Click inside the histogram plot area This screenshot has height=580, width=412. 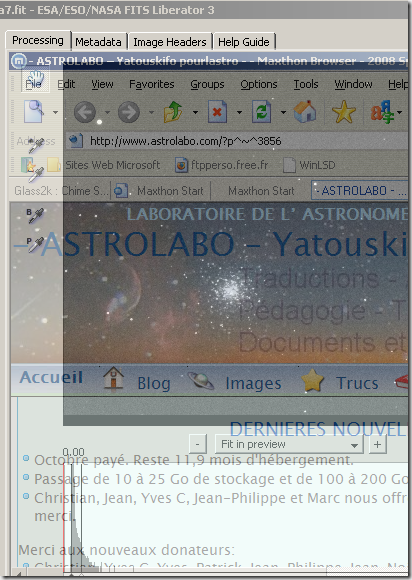click(x=235, y=517)
